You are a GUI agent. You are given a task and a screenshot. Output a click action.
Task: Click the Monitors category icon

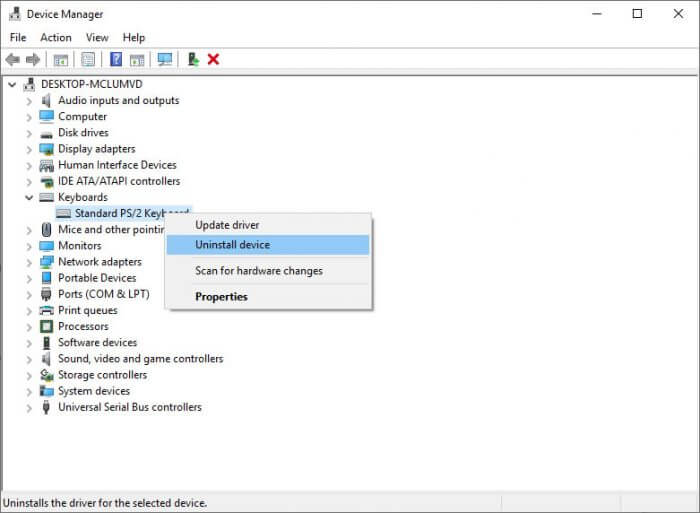46,246
